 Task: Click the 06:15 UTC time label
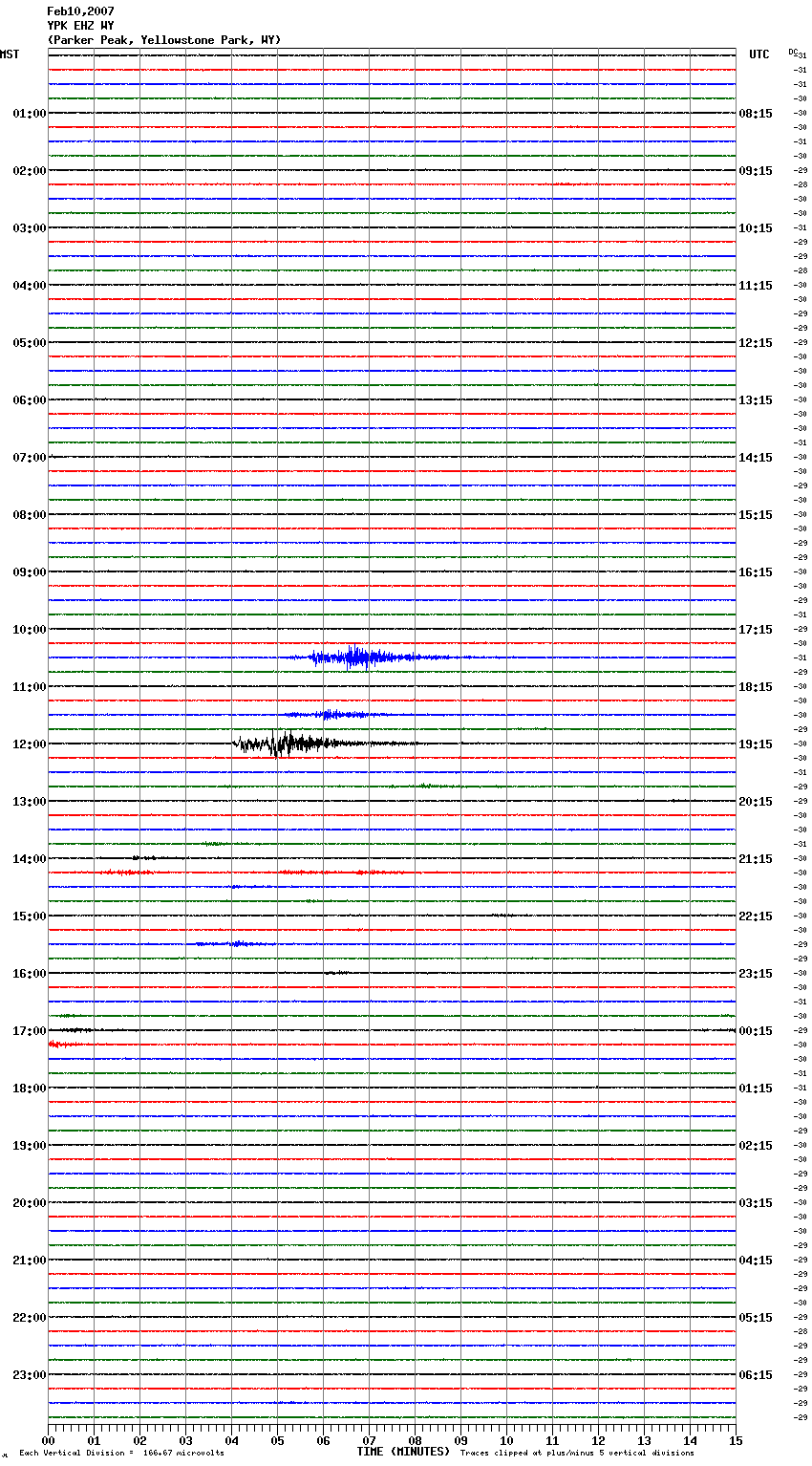(x=756, y=1375)
